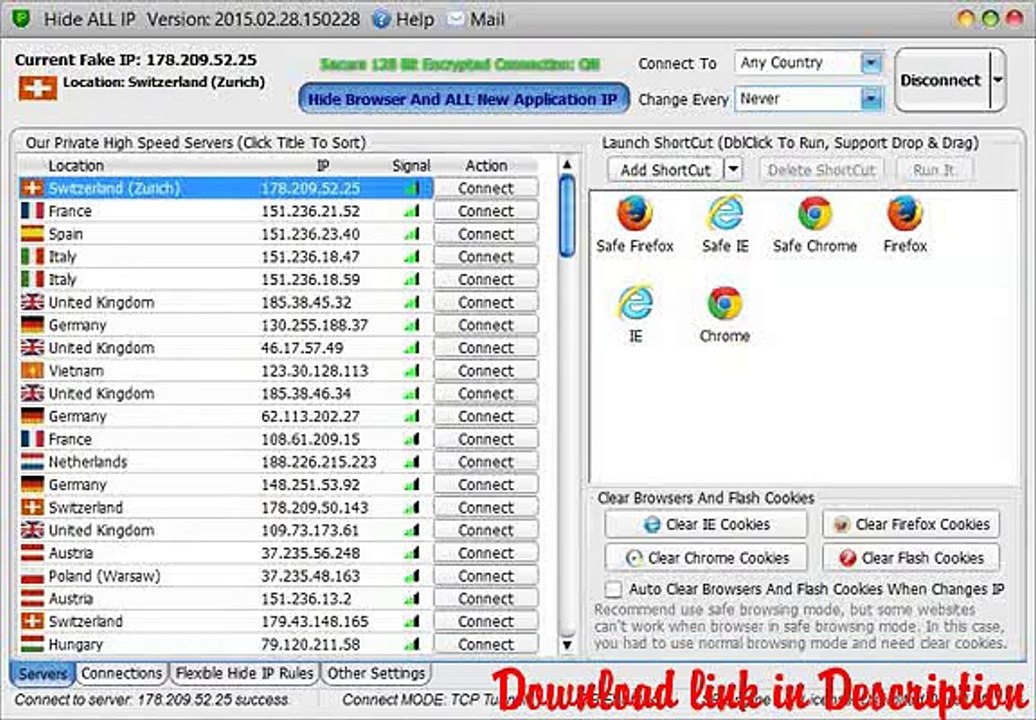This screenshot has height=720, width=1036.
Task: Click the Swiss flag beside current location
Action: click(x=38, y=89)
